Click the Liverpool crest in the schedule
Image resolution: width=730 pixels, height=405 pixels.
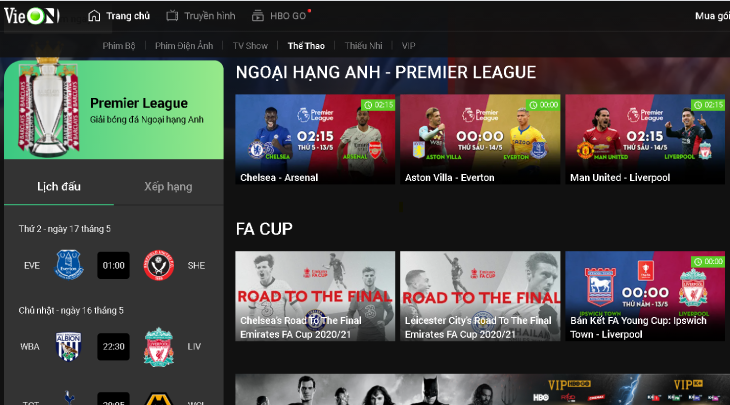coord(159,347)
